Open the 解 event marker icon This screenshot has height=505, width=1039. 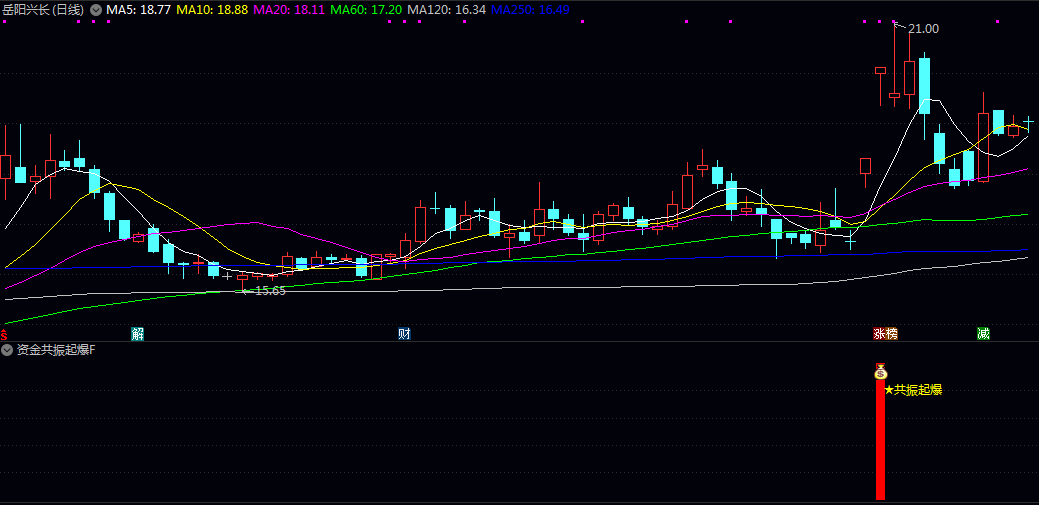pos(137,333)
